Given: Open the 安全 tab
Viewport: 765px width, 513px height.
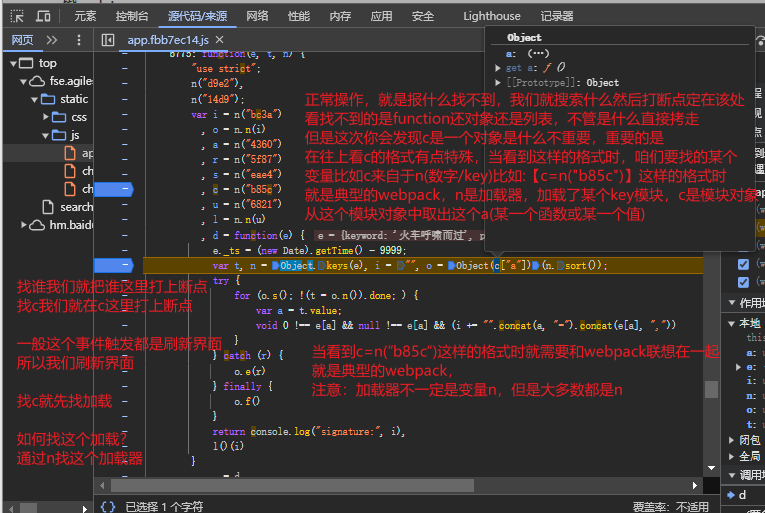Looking at the screenshot, I should [x=423, y=16].
